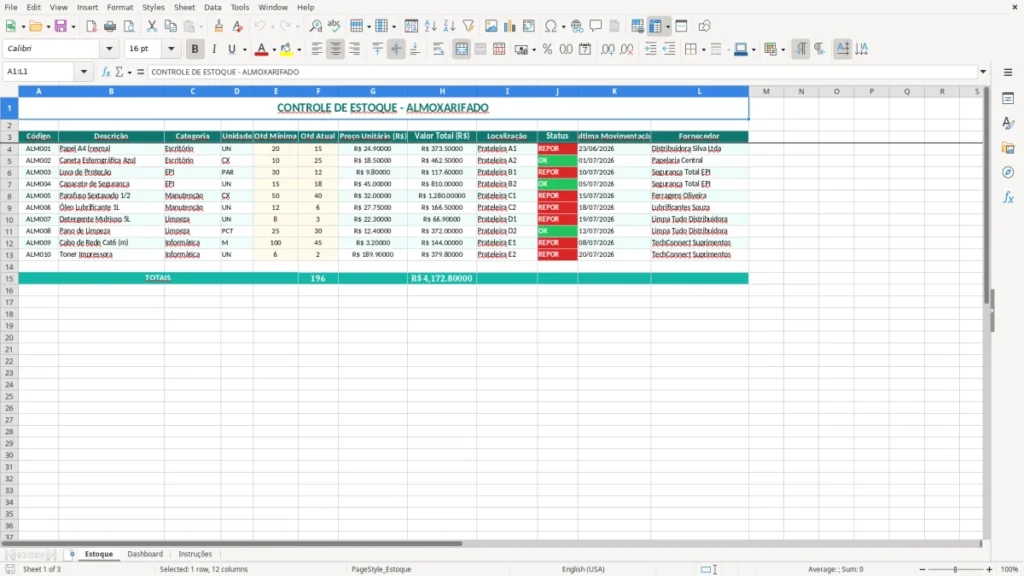Open the sidebar Navigator compass icon
Screen dimensions: 1024x576
1008,172
